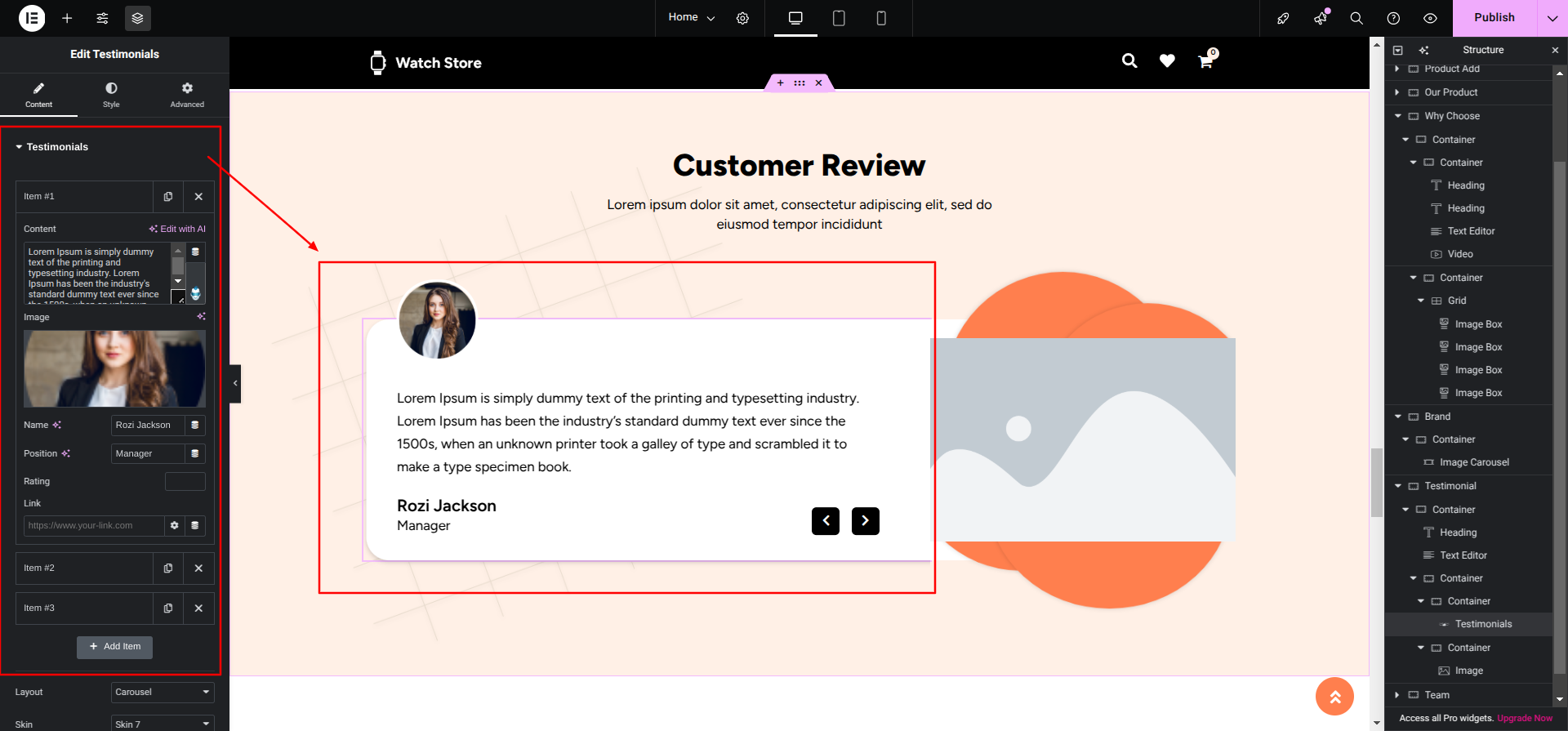Generate image with AI icon
This screenshot has height=731, width=1568.
201,317
